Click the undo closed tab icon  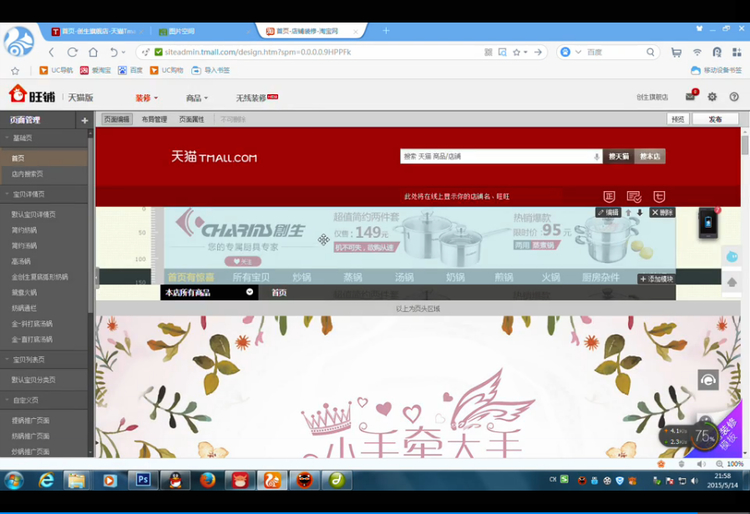pyautogui.click(x=114, y=52)
